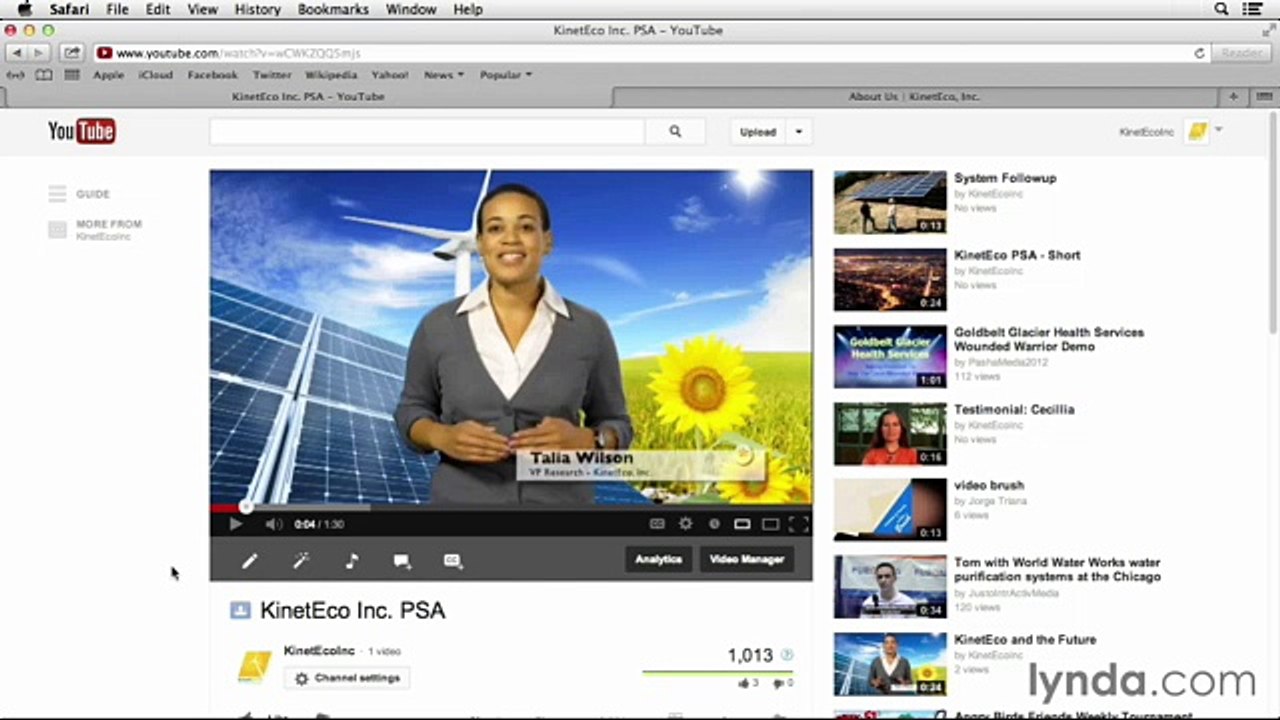Toggle captions in the player controls

(x=657, y=523)
